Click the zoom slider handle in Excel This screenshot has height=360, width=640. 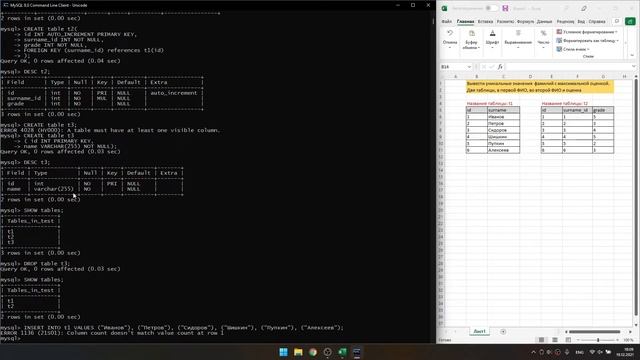pyautogui.click(x=598, y=340)
